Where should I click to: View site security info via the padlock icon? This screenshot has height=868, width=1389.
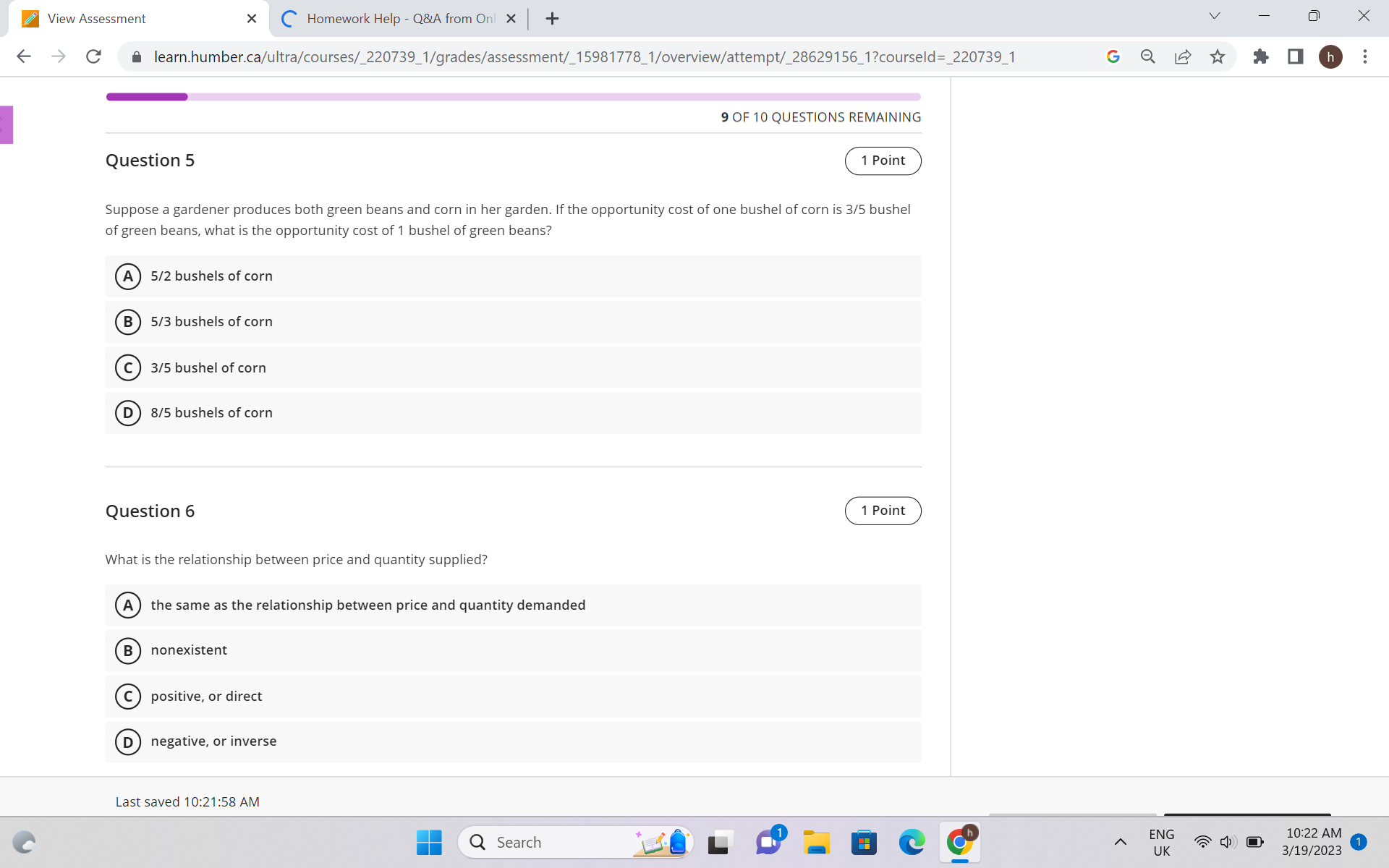pos(136,56)
